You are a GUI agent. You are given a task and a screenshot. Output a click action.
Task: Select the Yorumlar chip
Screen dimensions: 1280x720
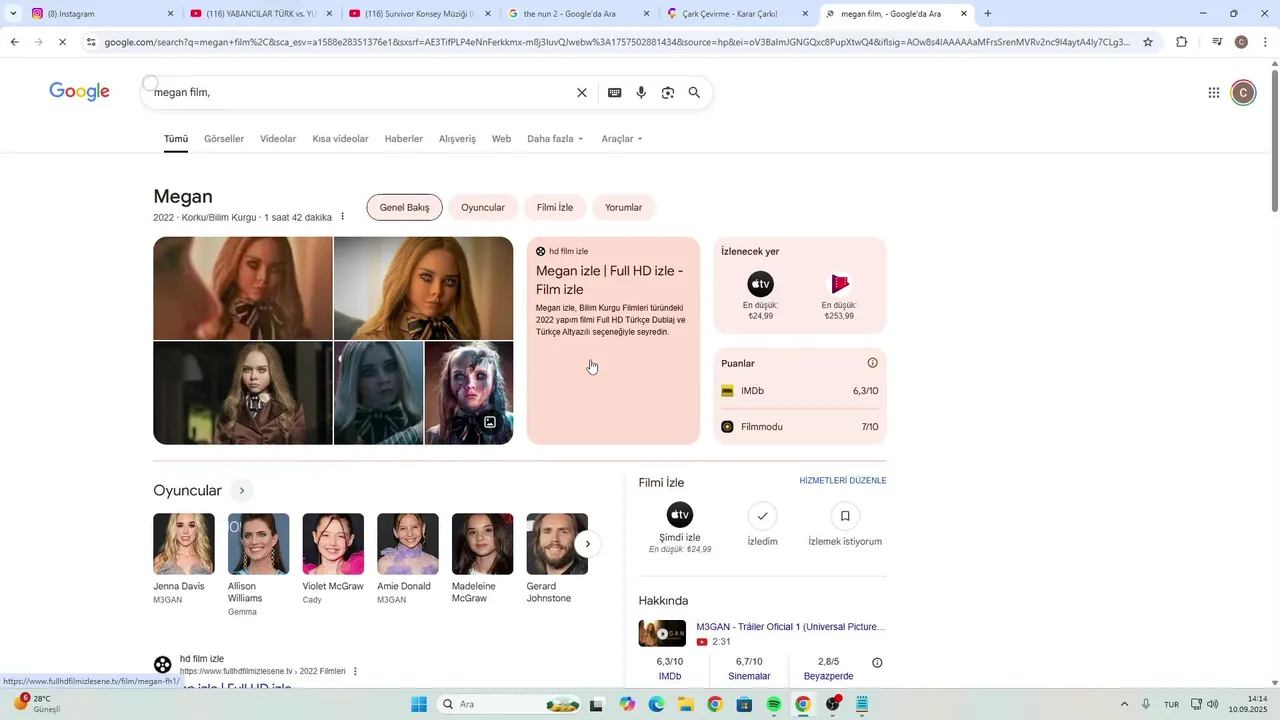point(624,208)
